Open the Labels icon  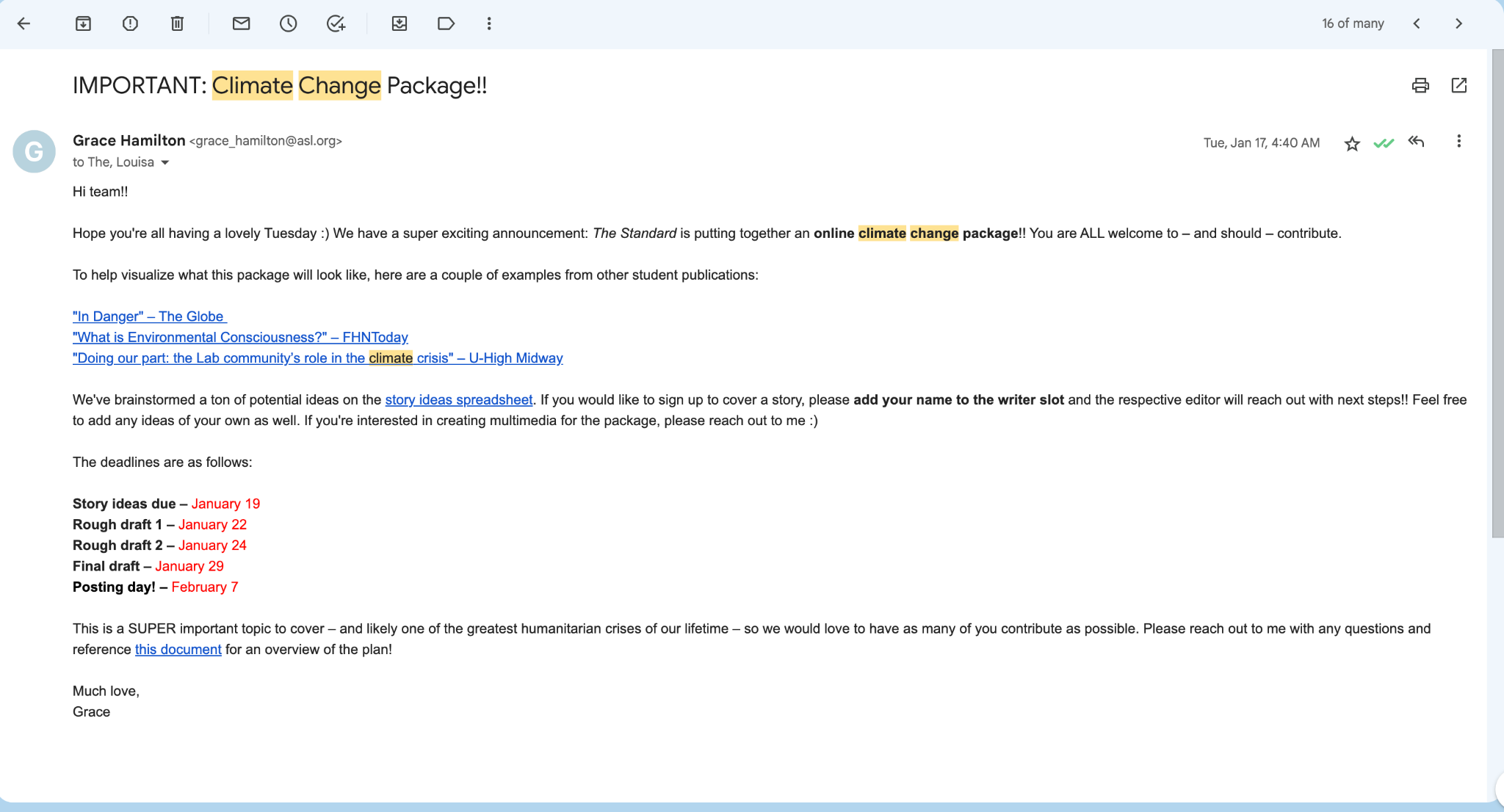pos(446,23)
